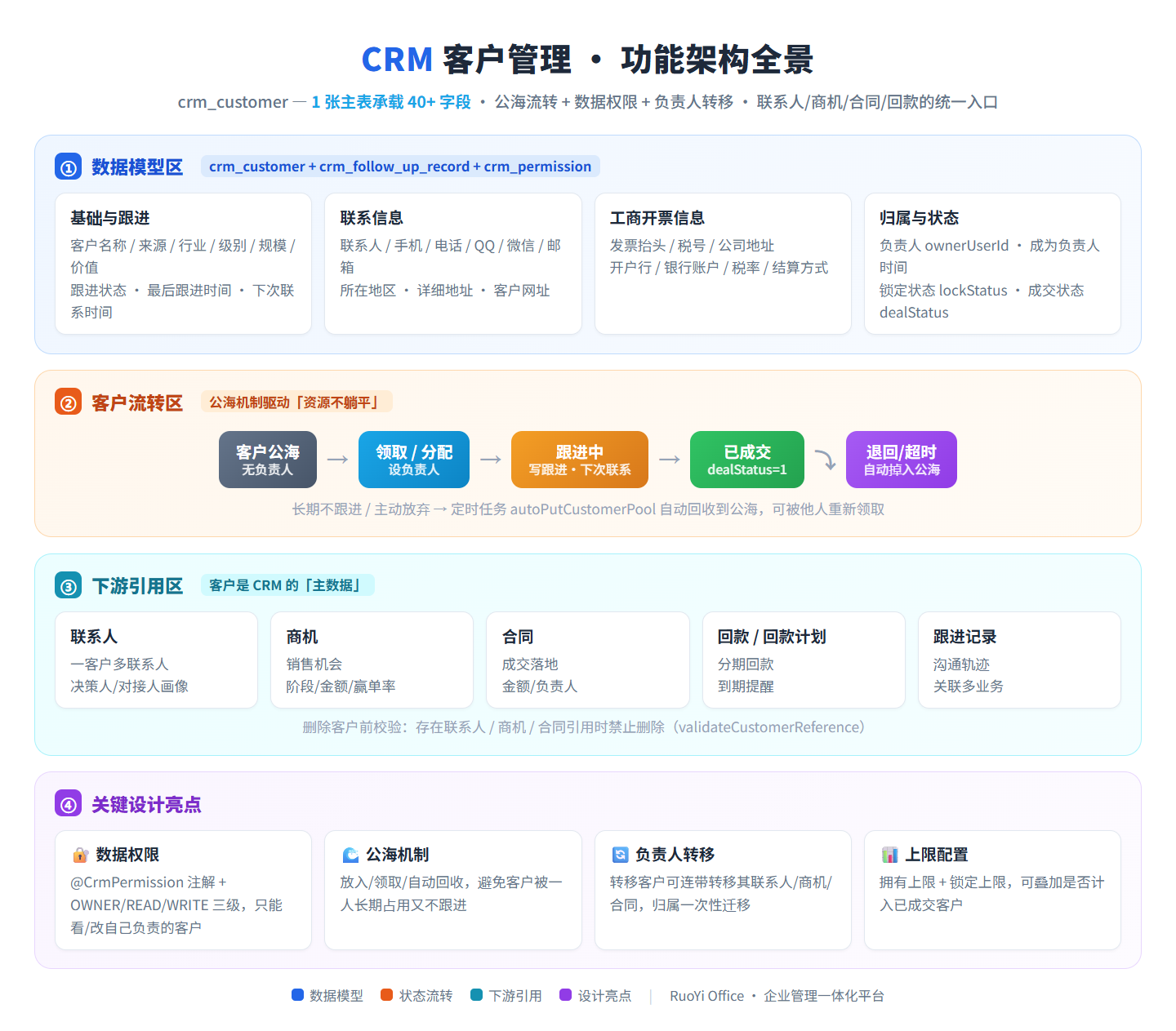Open the 跟进记录 card
The image size is (1176, 1031).
[x=1019, y=660]
